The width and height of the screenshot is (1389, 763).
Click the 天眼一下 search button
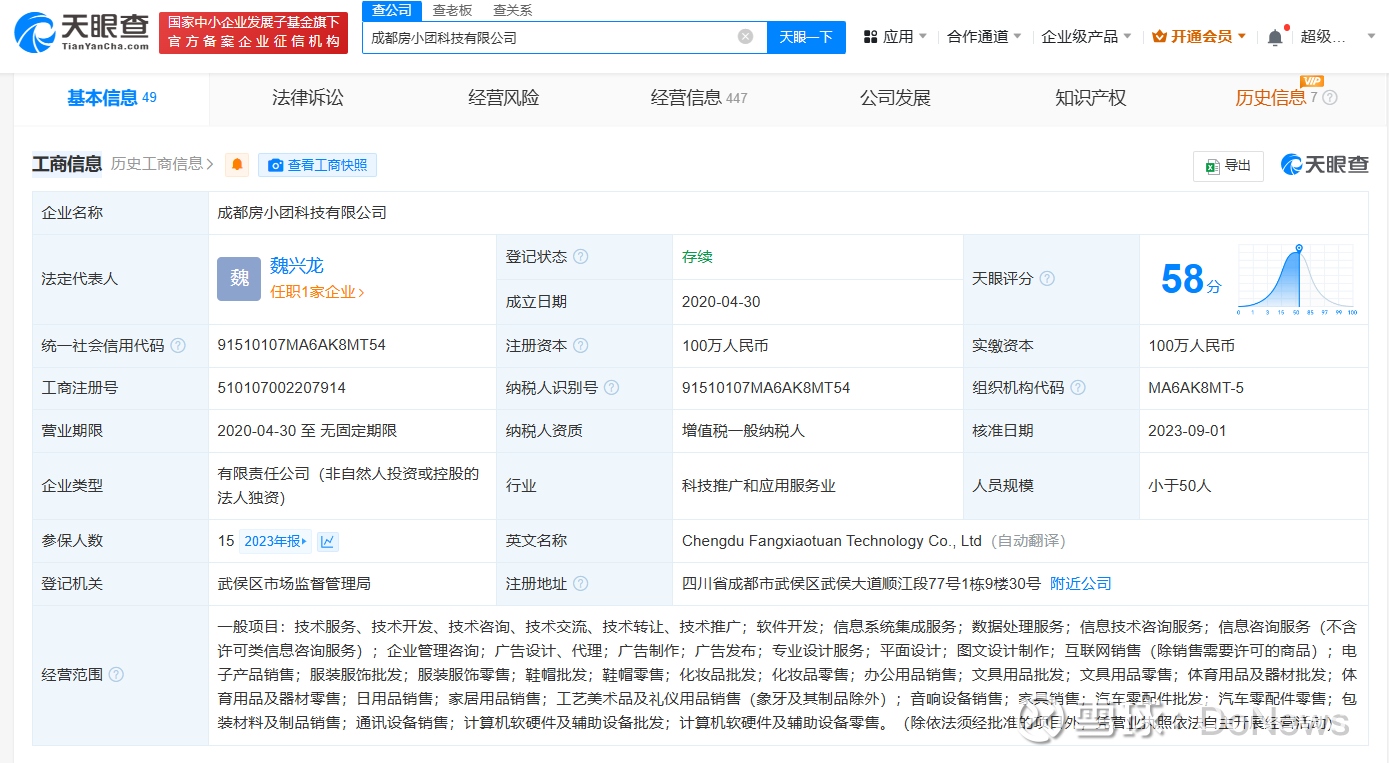coord(806,37)
